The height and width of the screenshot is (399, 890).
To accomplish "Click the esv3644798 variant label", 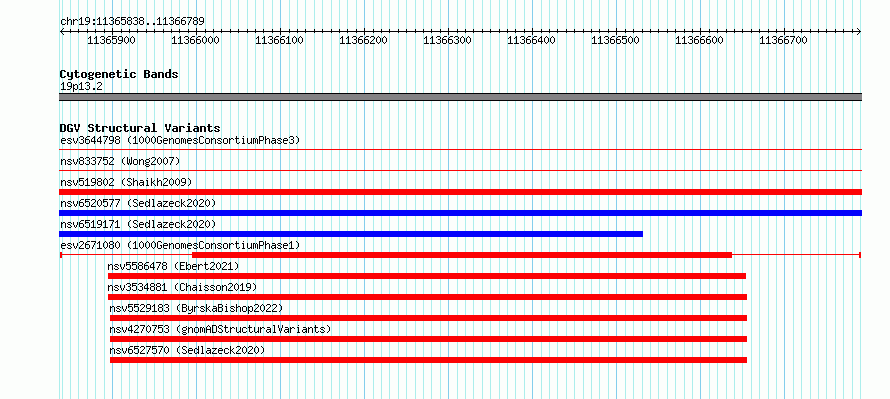I will [x=180, y=140].
